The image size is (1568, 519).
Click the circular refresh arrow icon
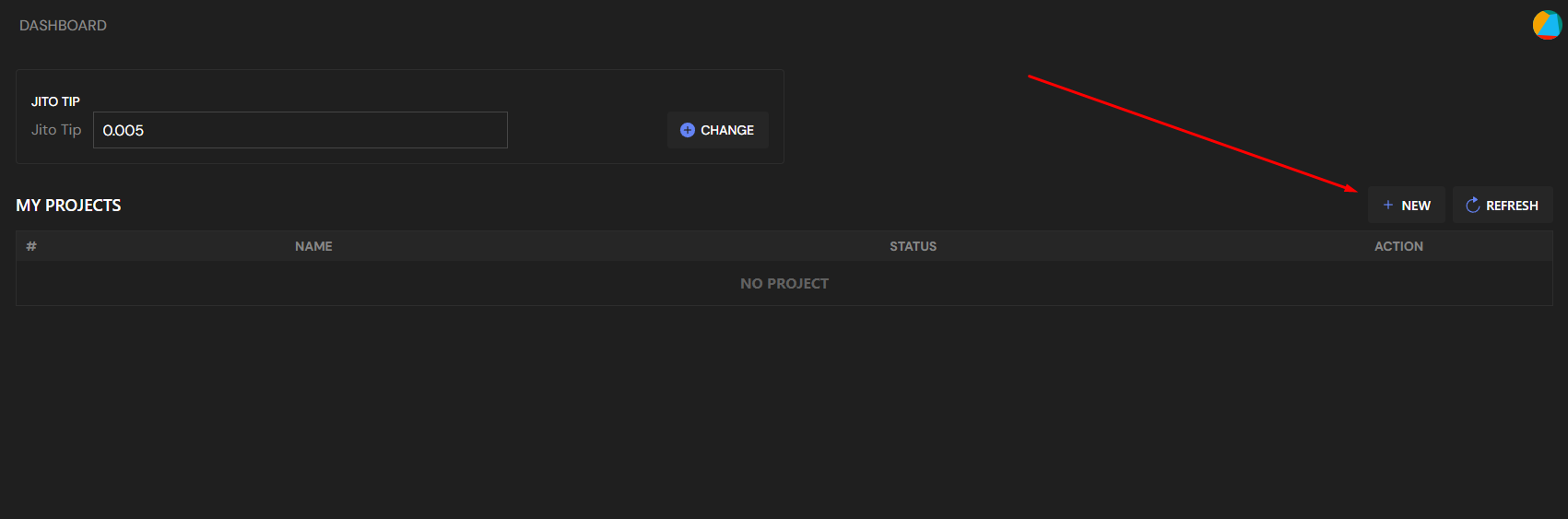[x=1472, y=205]
